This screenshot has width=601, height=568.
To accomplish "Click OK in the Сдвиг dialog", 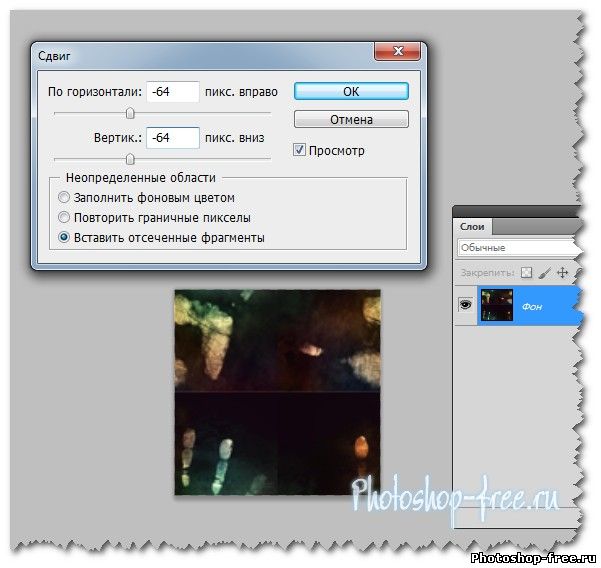I will point(350,91).
